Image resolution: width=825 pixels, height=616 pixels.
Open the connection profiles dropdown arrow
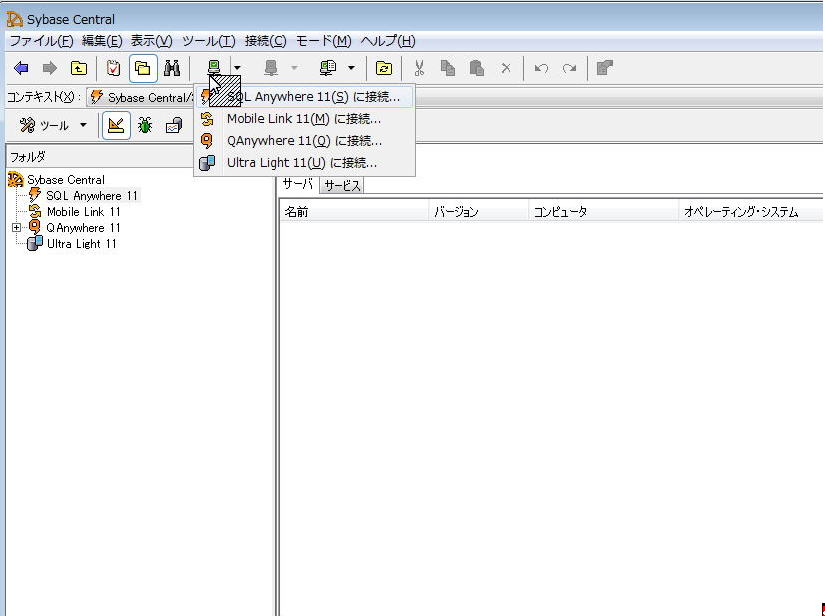[x=351, y=68]
